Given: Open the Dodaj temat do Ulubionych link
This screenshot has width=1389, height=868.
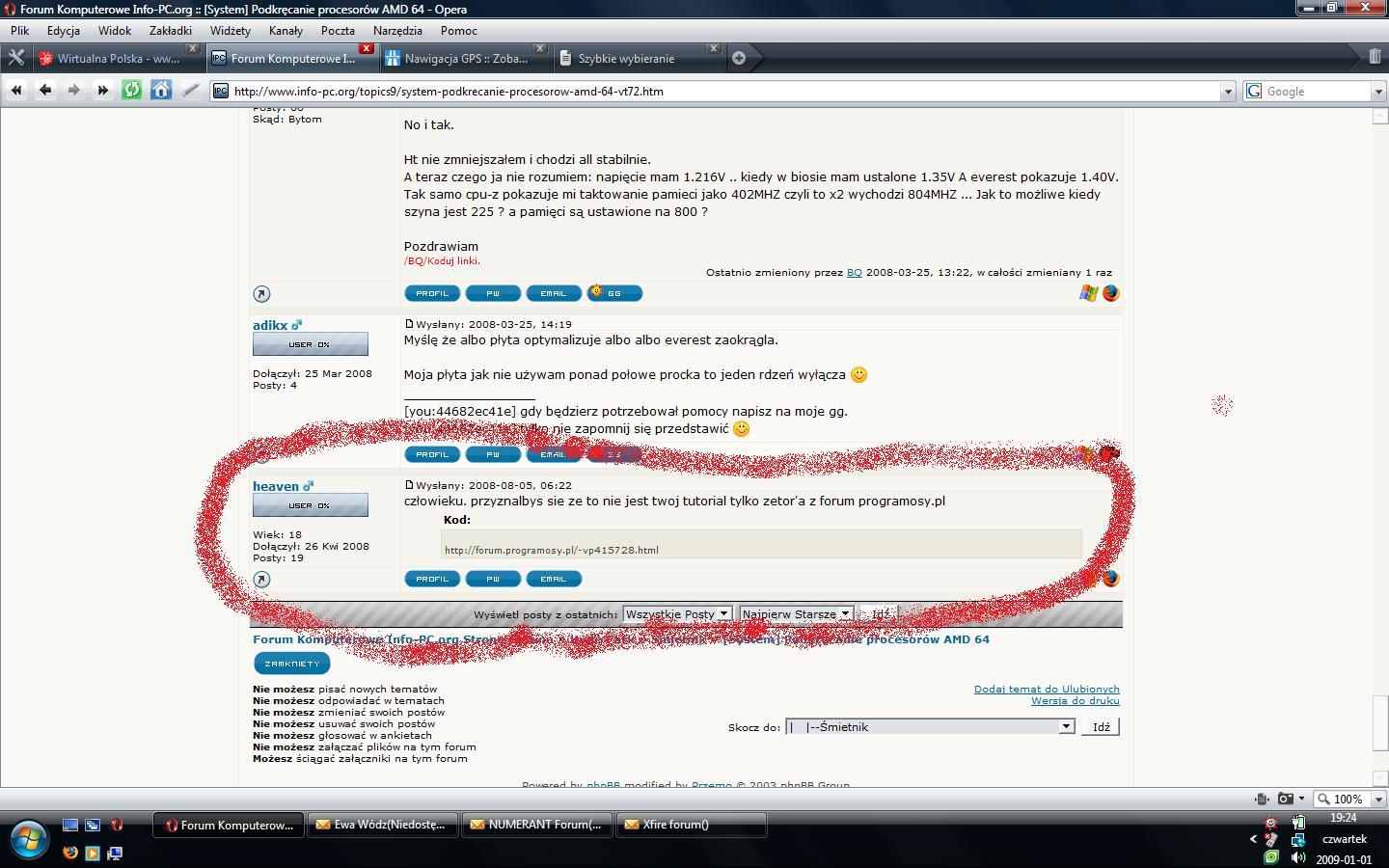Looking at the screenshot, I should click(x=1047, y=689).
